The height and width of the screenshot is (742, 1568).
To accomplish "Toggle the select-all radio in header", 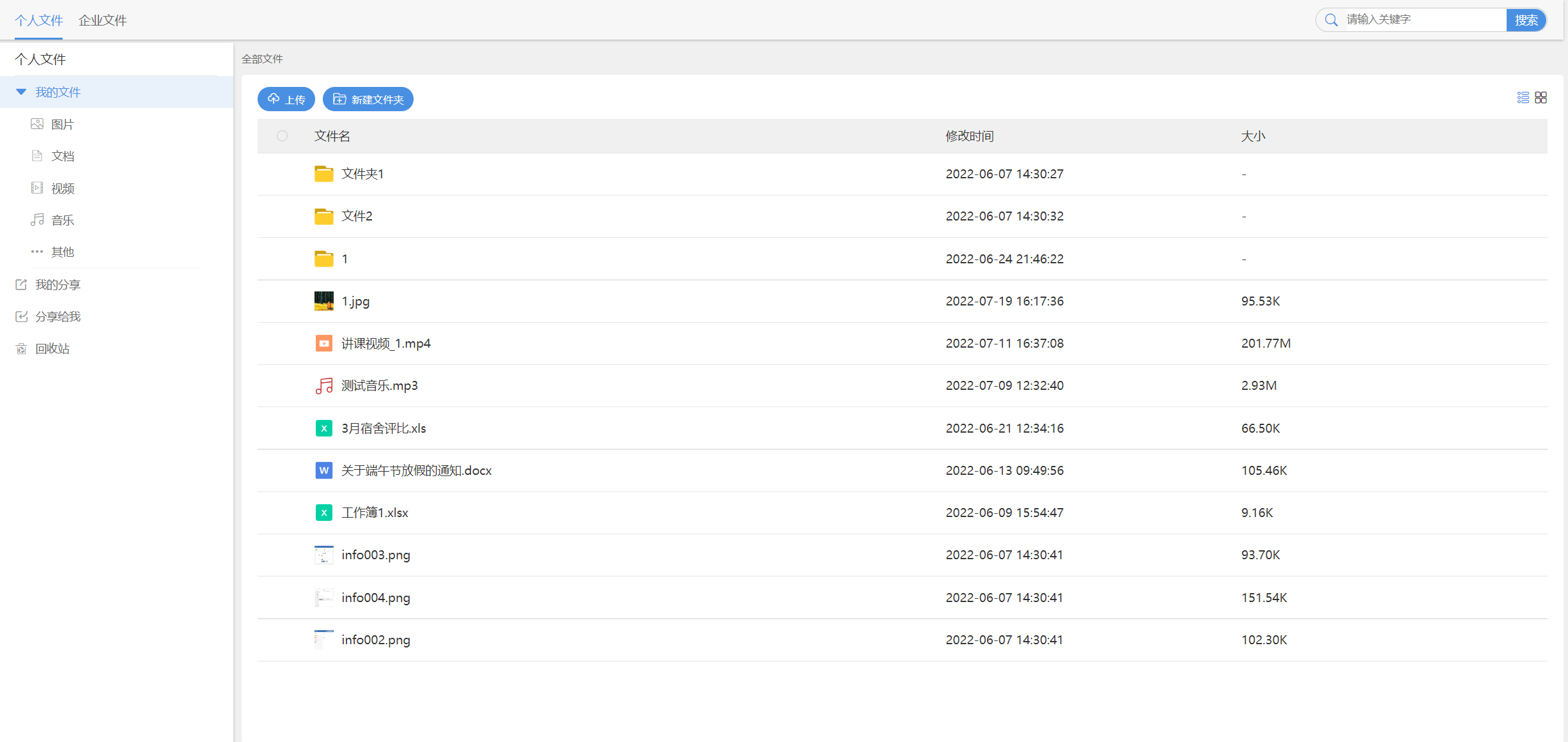I will [x=282, y=136].
